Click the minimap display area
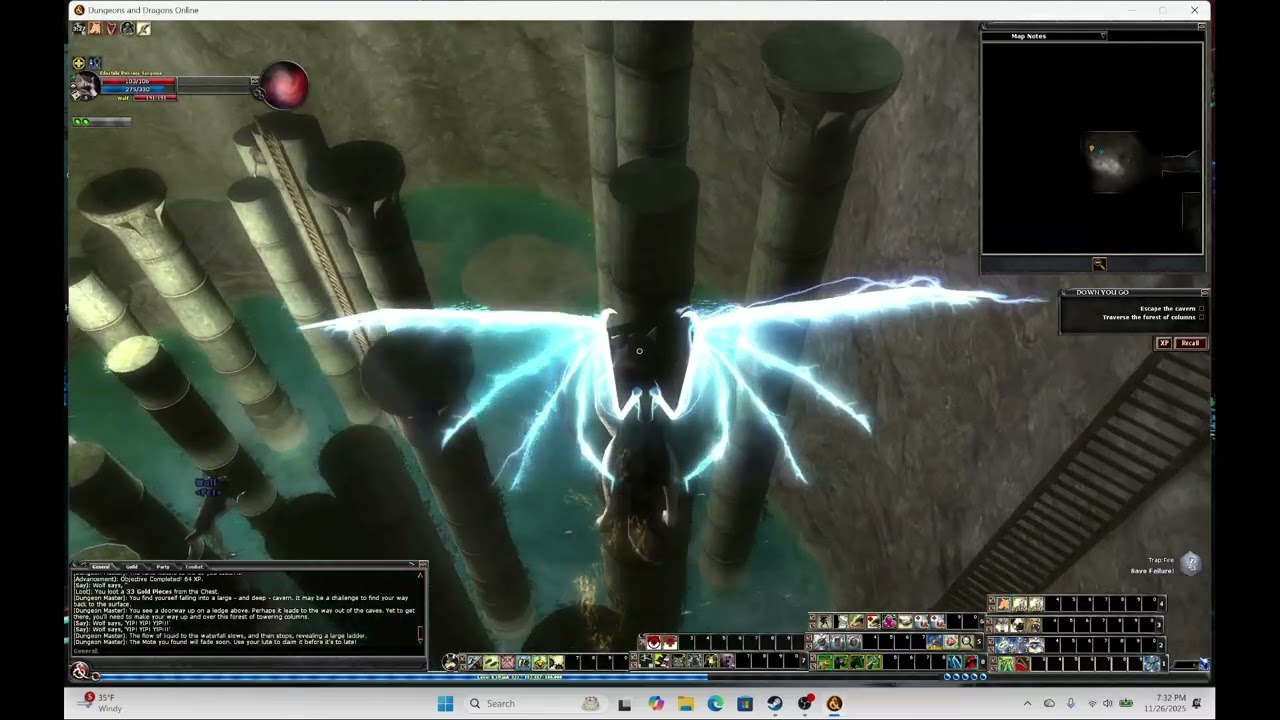1280x720 pixels. (1092, 148)
